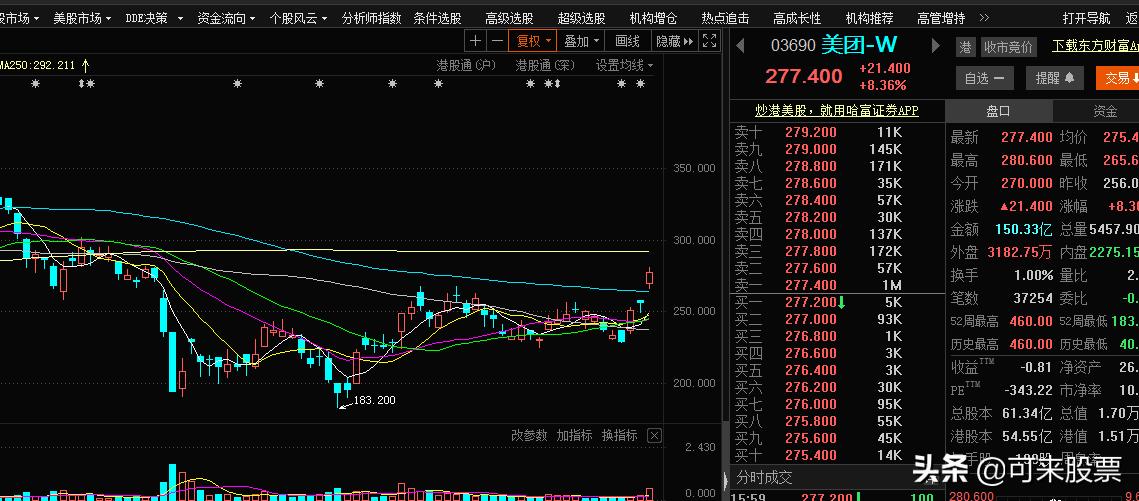
Task: Click the 港 market badge
Action: point(965,47)
